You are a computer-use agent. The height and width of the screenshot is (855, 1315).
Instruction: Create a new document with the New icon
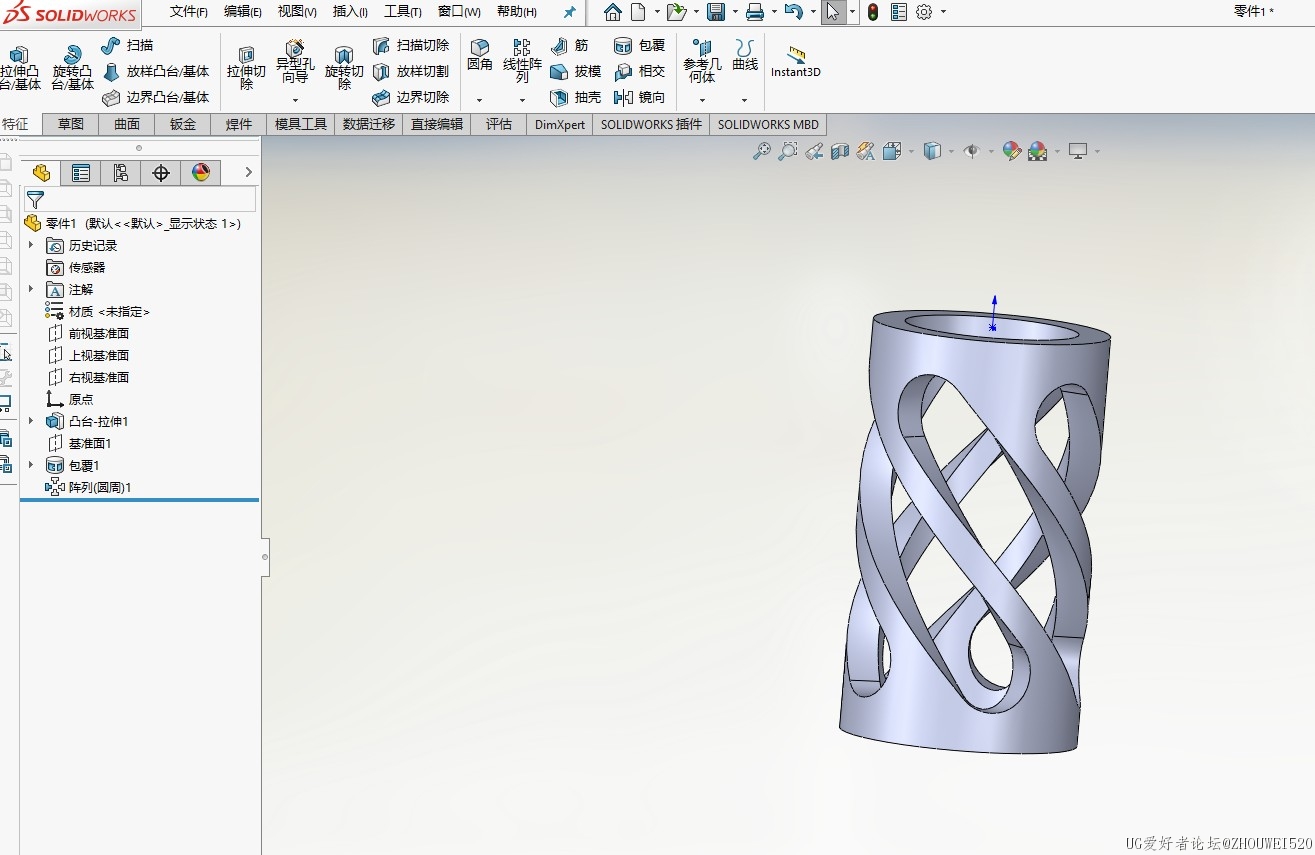click(638, 12)
